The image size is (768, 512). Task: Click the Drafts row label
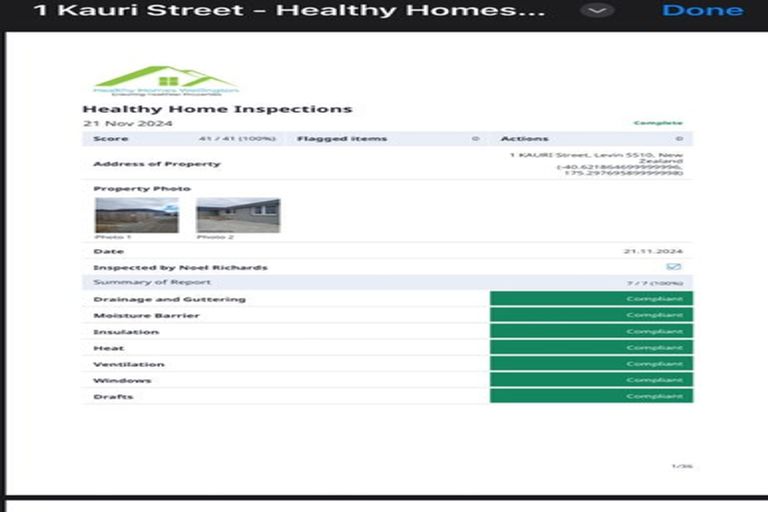coord(113,397)
